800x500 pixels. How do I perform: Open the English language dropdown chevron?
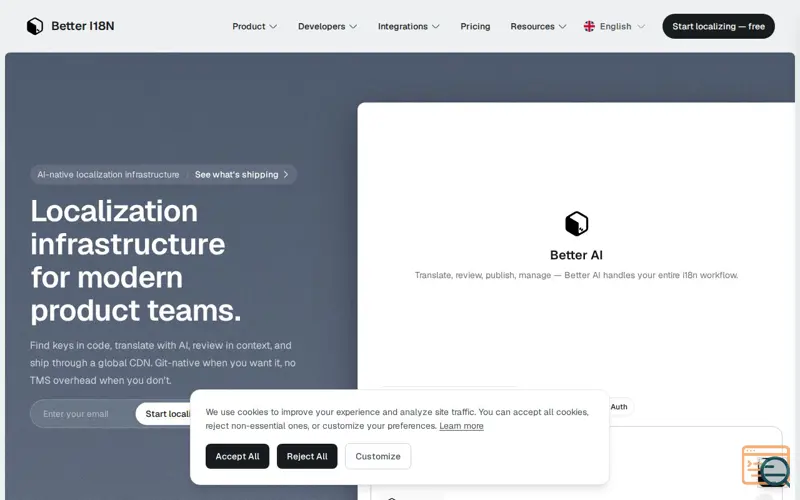tap(641, 27)
